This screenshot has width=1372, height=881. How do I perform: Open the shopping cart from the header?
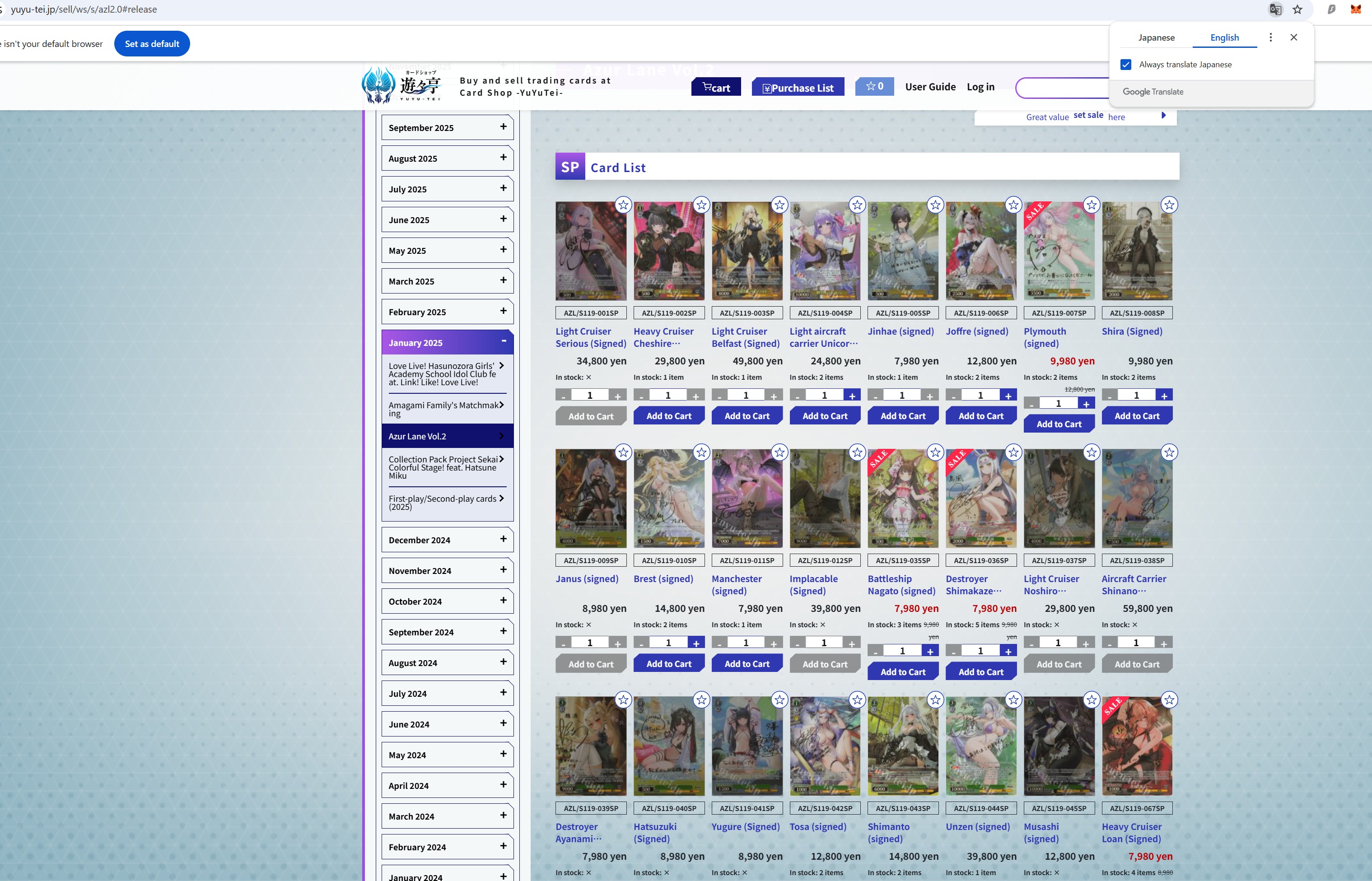tap(716, 87)
